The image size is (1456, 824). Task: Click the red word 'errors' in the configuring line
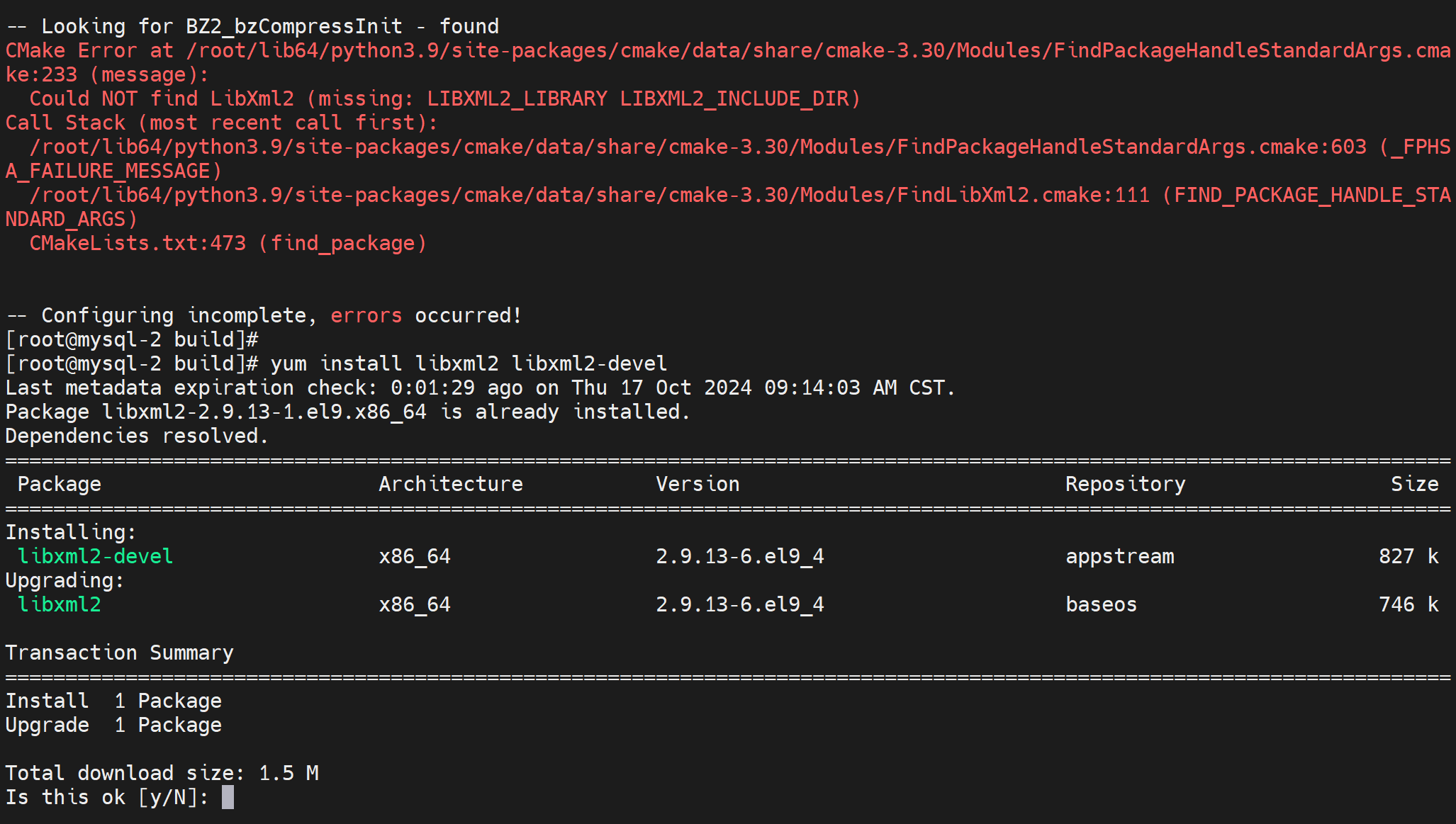point(366,315)
